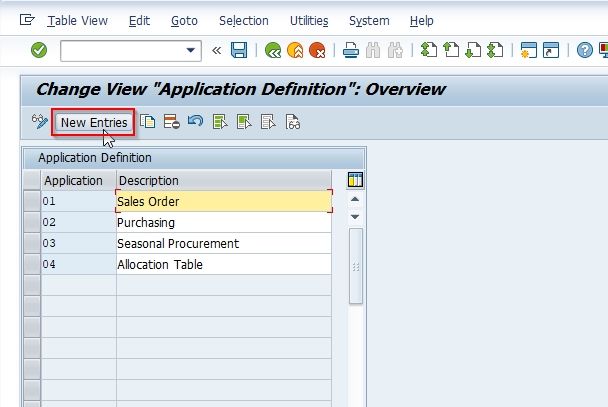The width and height of the screenshot is (608, 407).
Task: Click the Application column header
Action: coord(78,181)
